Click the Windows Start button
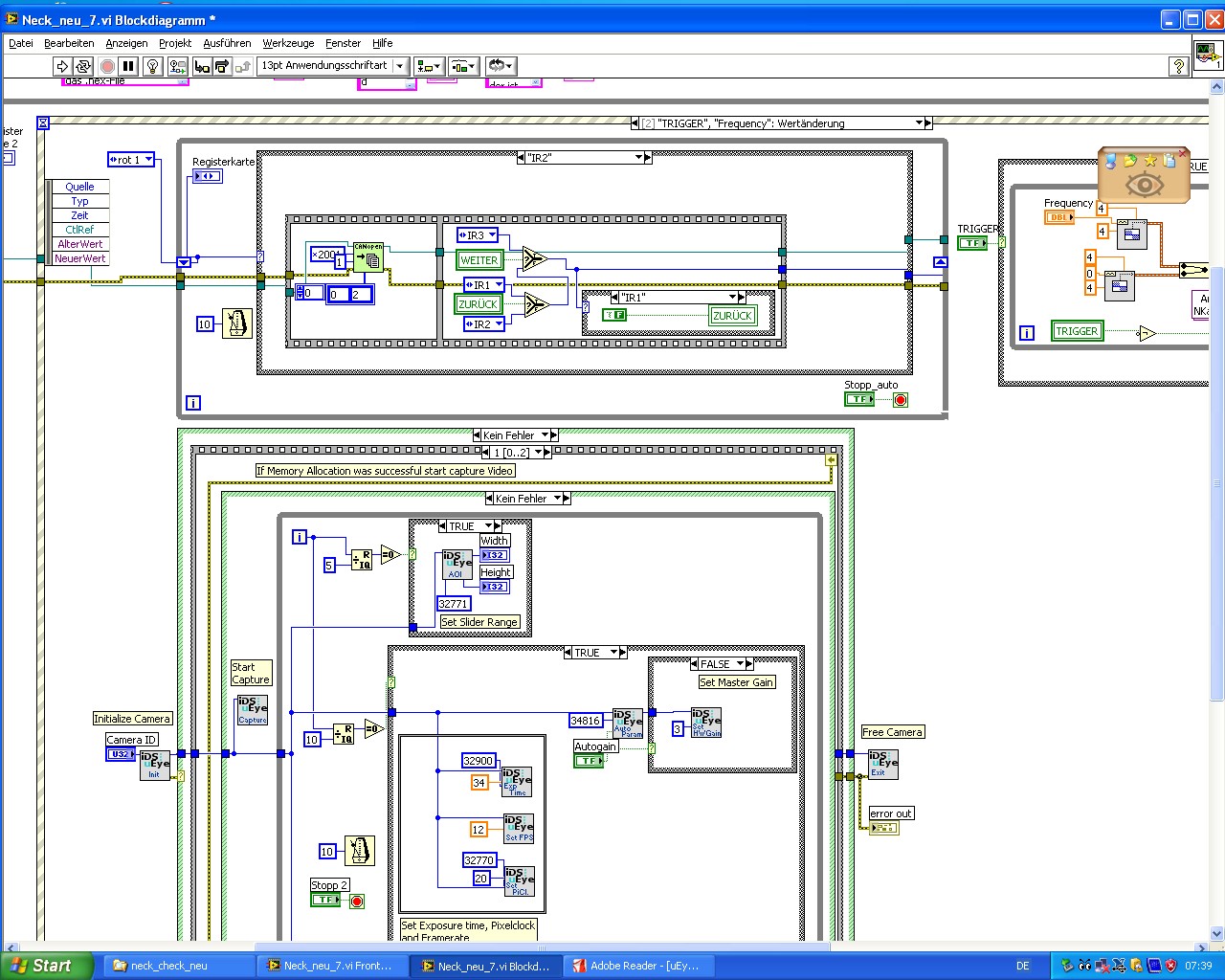The width and height of the screenshot is (1225, 980). pos(46,966)
